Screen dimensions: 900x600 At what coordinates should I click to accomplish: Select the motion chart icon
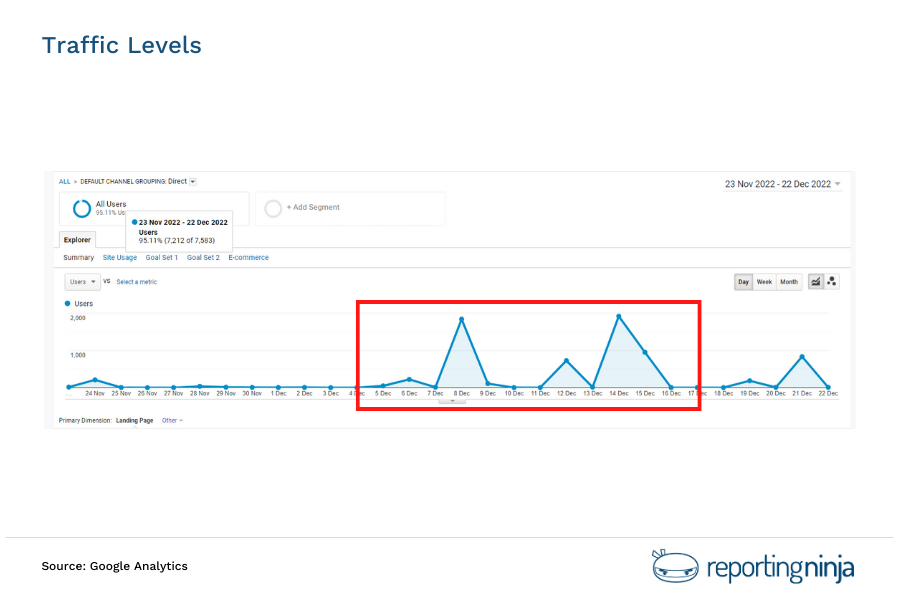tap(832, 281)
